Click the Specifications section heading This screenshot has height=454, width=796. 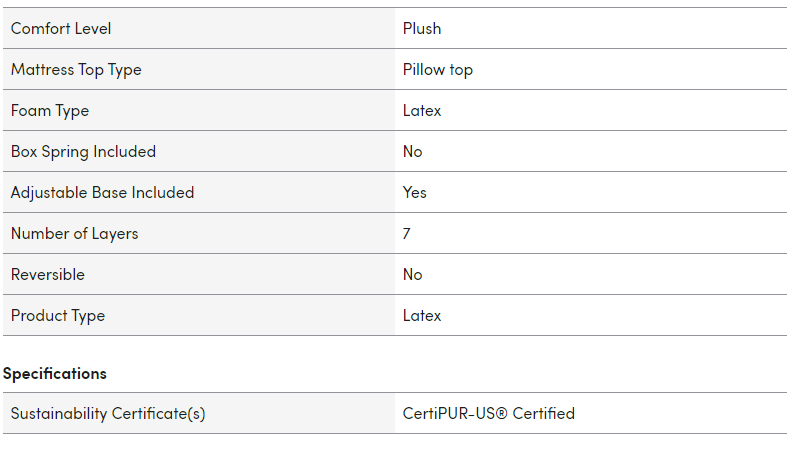(54, 373)
